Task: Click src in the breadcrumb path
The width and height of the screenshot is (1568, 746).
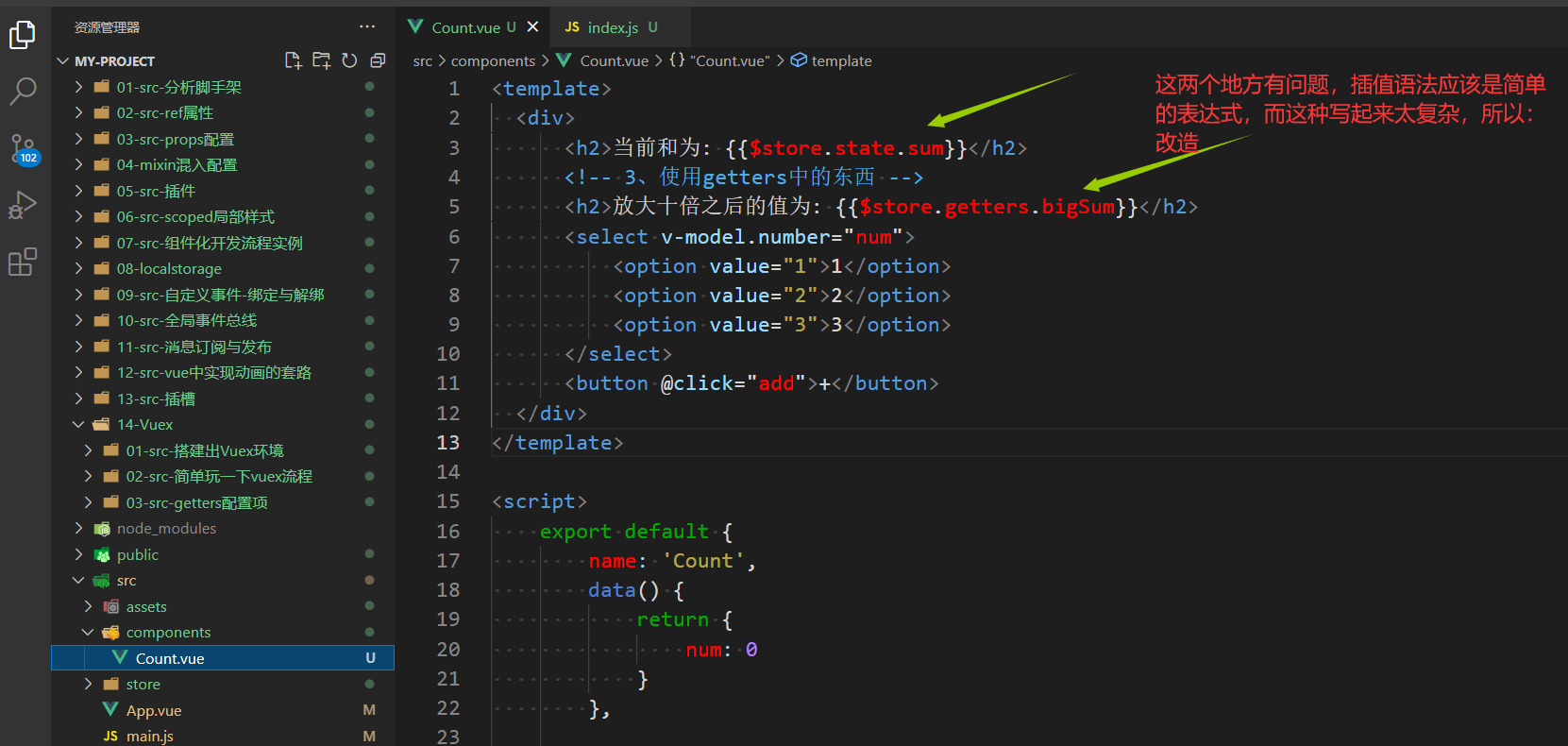Action: click(423, 60)
